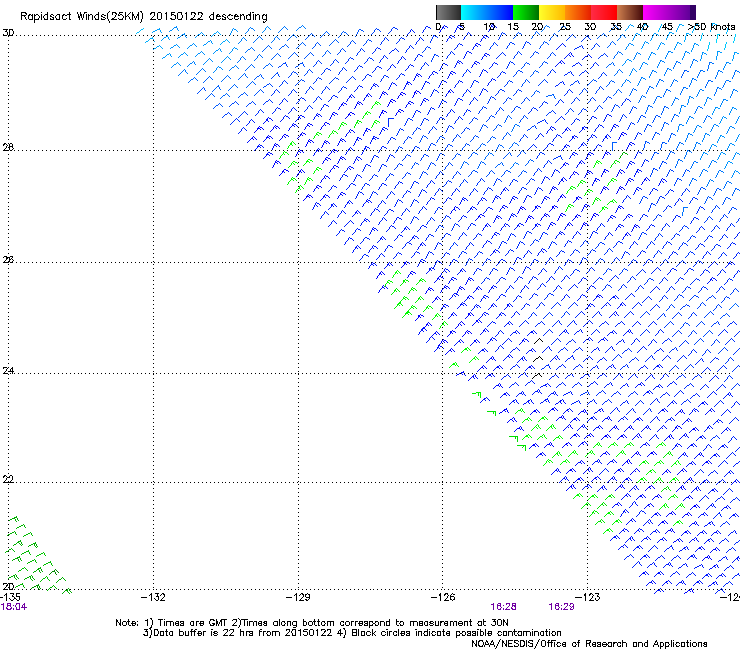Select the brown 35-40 knots color segment
The image size is (740, 650).
click(630, 12)
